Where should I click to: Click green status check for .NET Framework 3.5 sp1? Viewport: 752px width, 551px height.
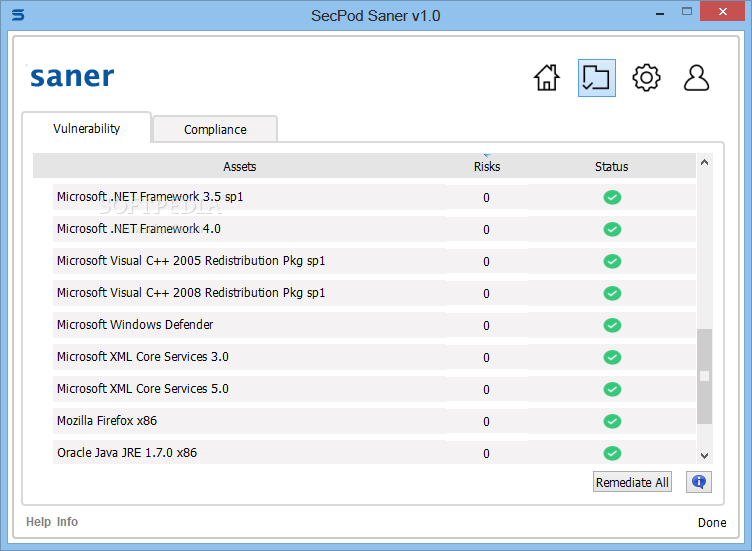click(612, 197)
